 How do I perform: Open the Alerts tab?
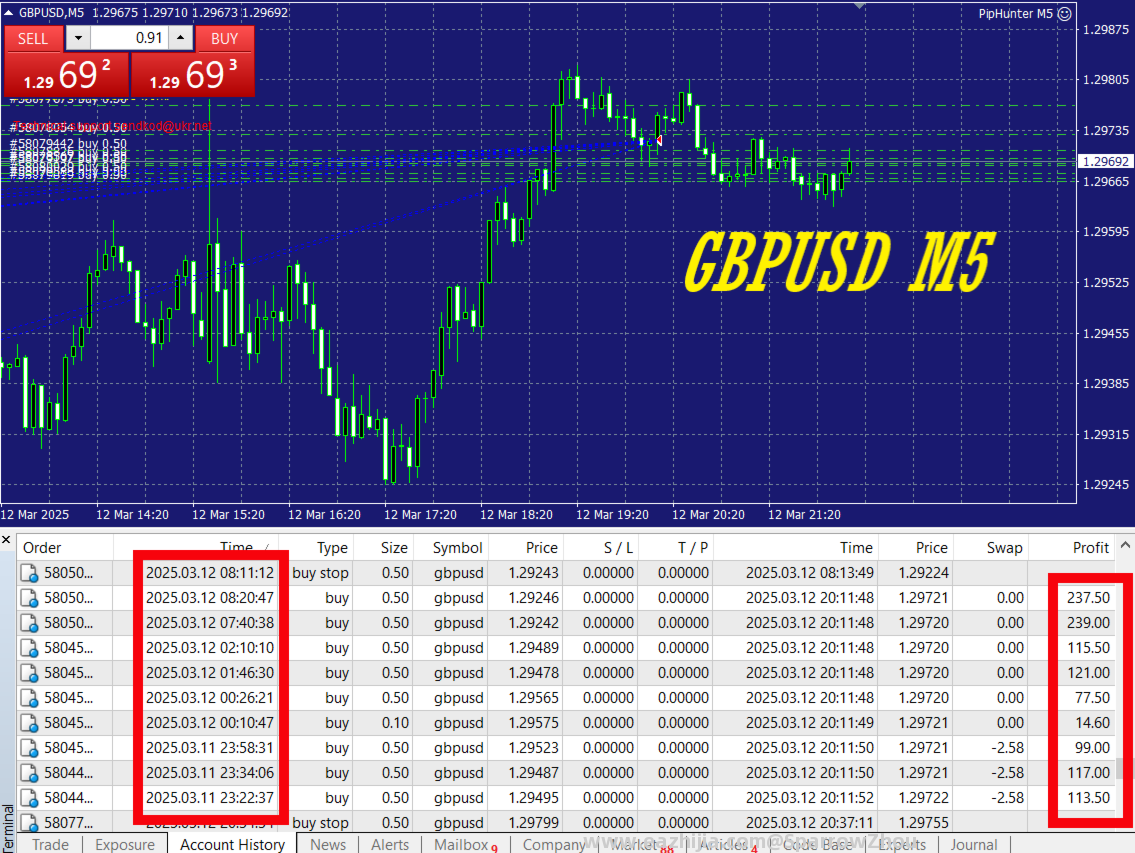point(390,844)
